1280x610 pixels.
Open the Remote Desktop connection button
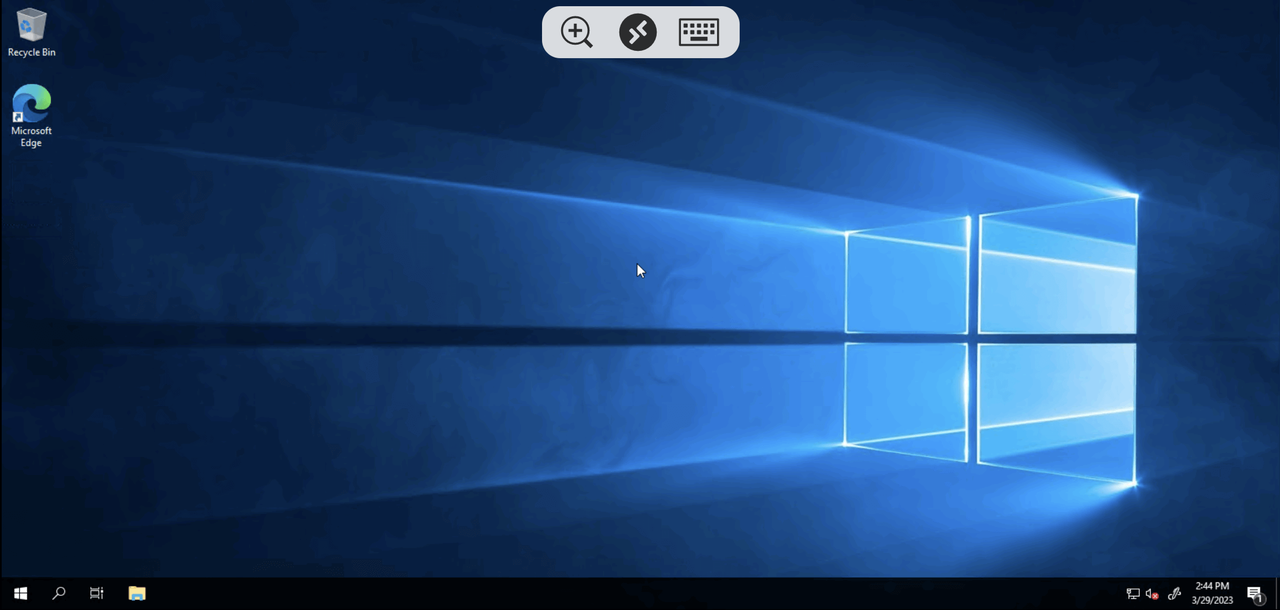coord(638,32)
